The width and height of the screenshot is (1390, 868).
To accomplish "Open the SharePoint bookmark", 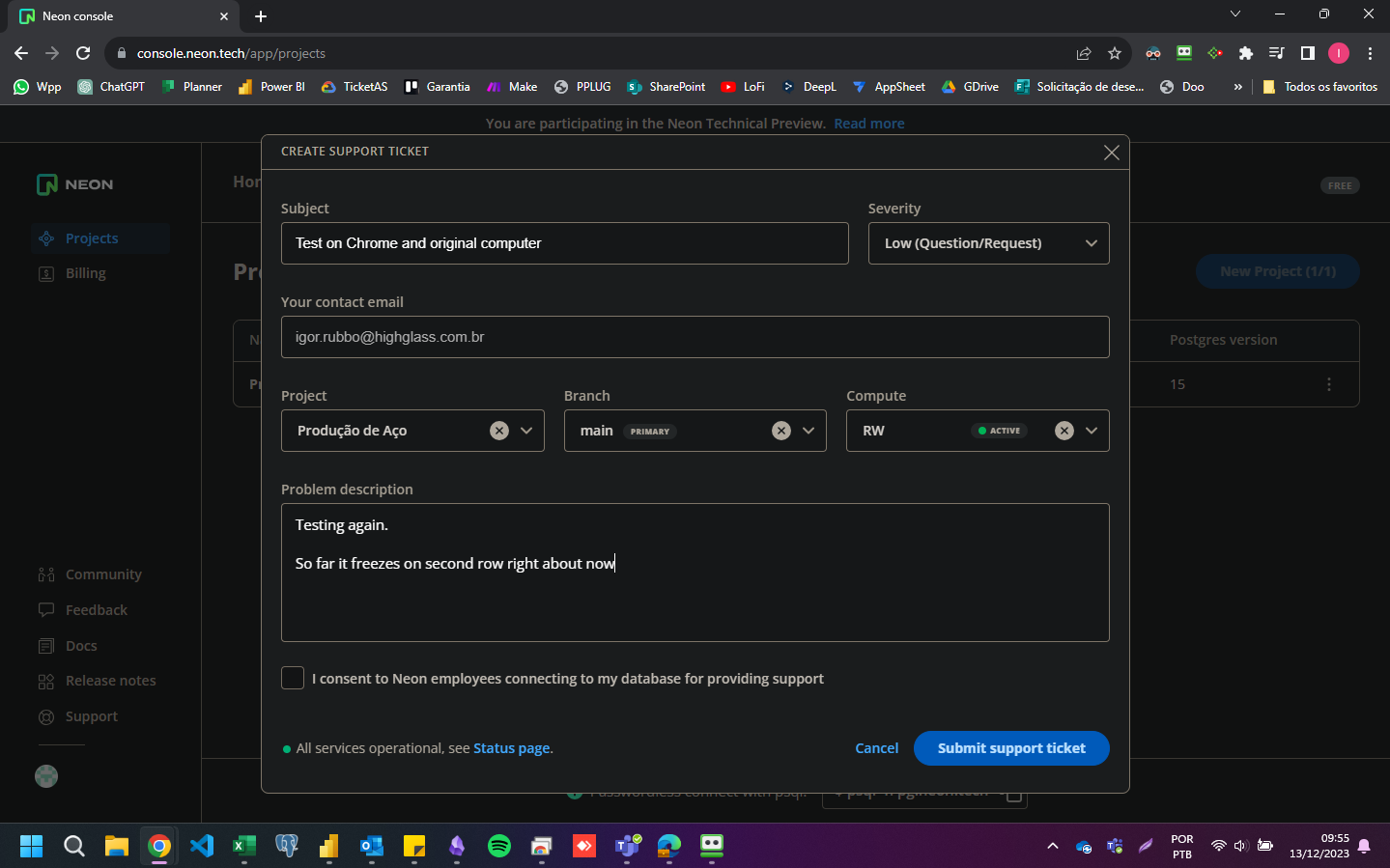I will 667,87.
